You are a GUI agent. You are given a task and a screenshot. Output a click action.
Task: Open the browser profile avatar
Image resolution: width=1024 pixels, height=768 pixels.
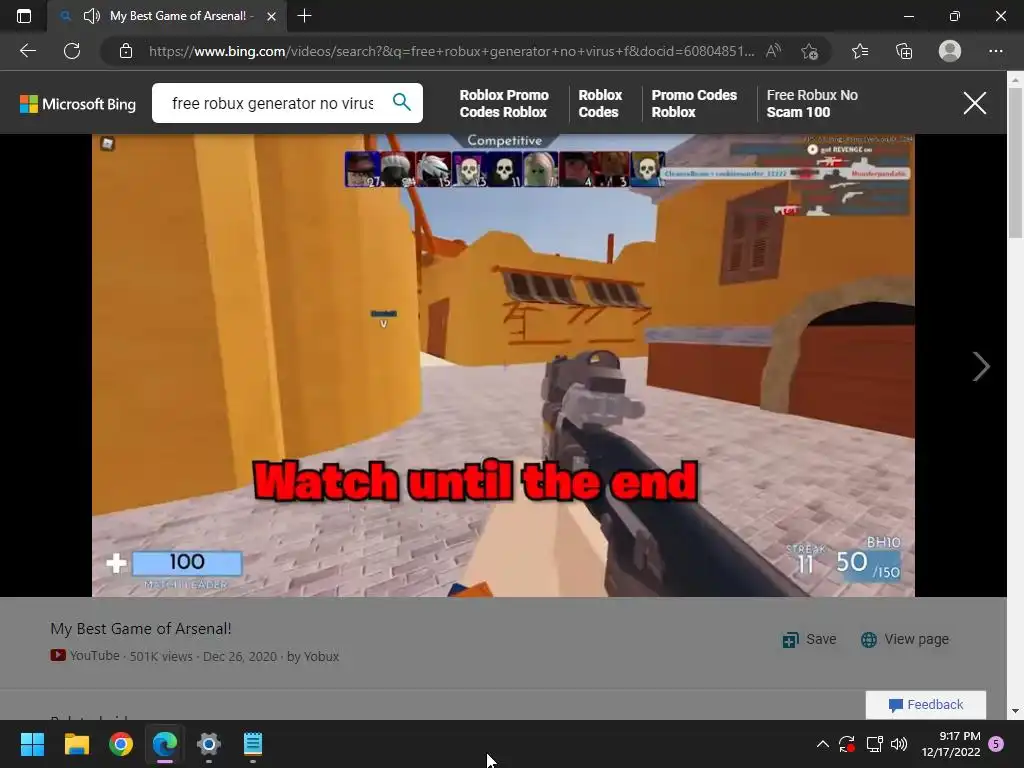coord(950,51)
